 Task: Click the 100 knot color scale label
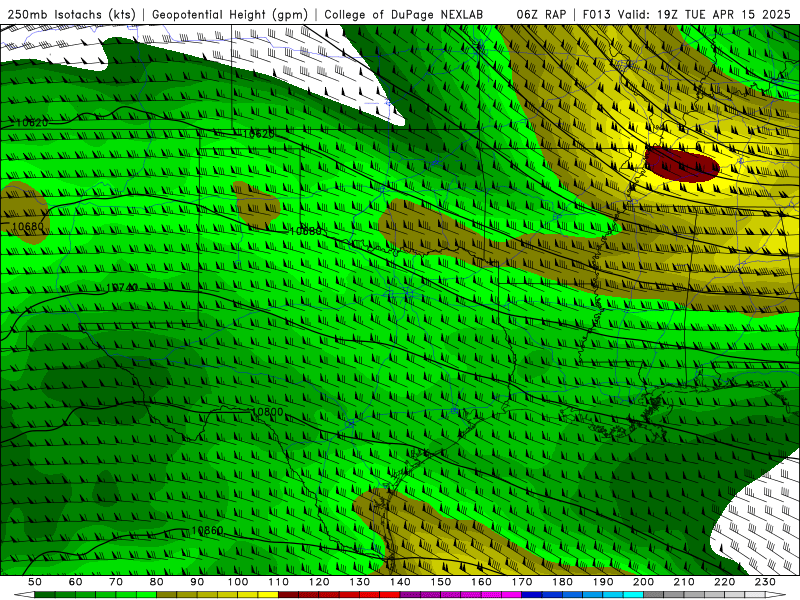click(x=238, y=582)
